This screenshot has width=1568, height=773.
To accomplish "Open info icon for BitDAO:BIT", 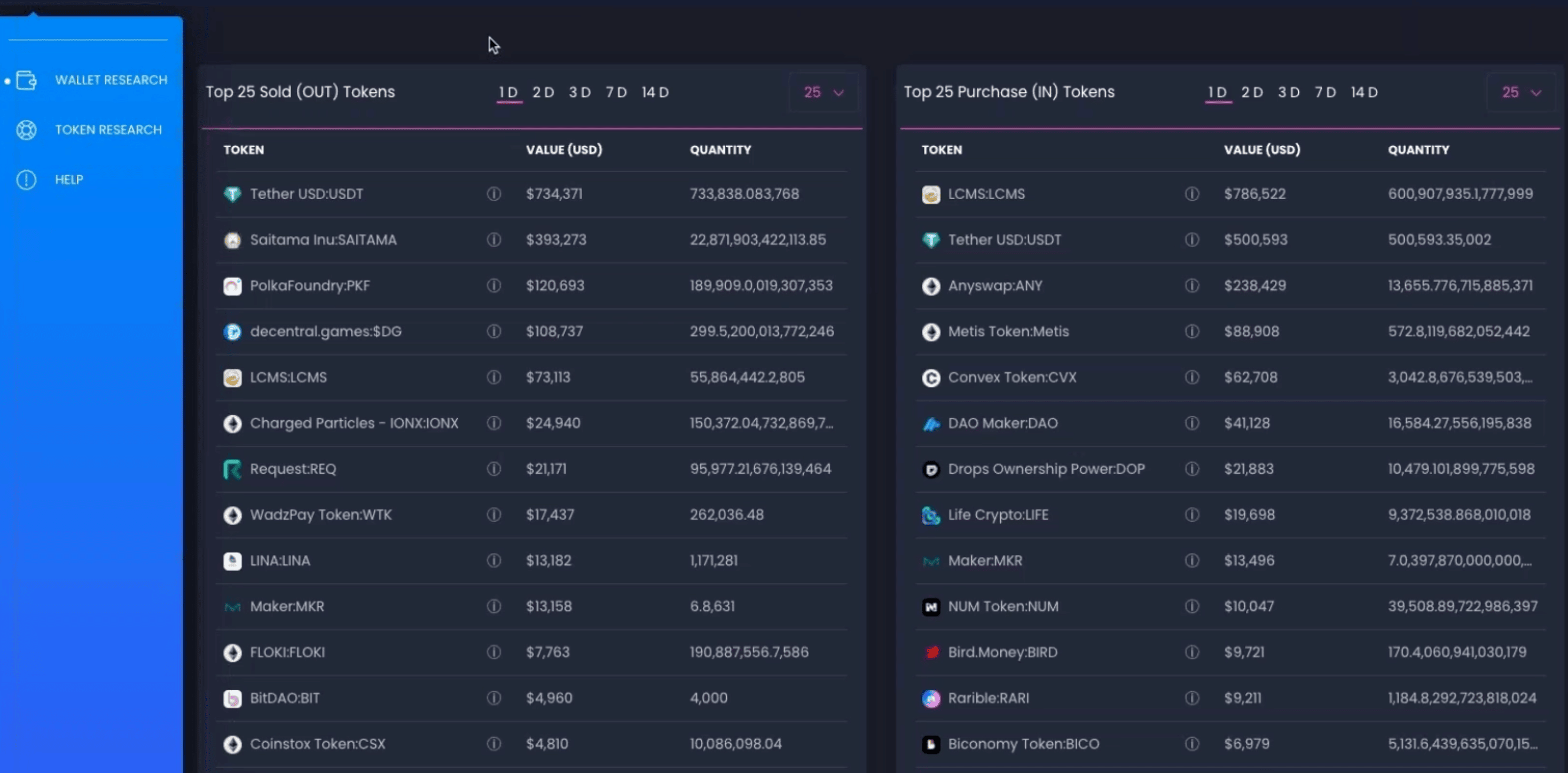I will pos(493,698).
